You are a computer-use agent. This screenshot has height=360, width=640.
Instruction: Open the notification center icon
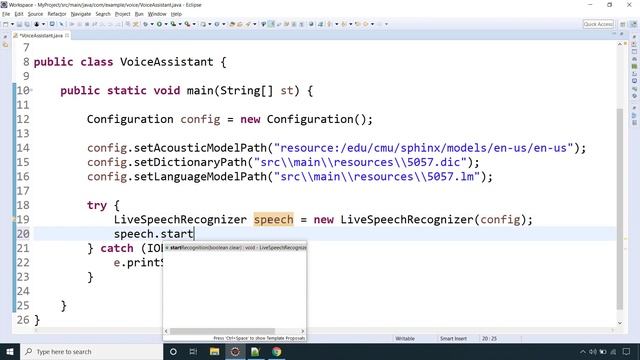[x=626, y=351]
